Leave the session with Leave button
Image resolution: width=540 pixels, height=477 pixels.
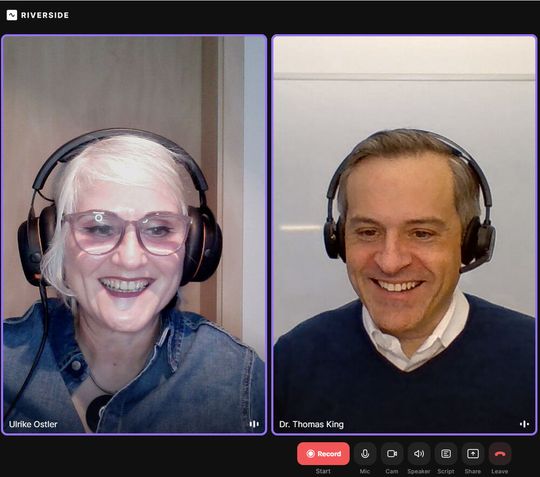click(x=500, y=454)
